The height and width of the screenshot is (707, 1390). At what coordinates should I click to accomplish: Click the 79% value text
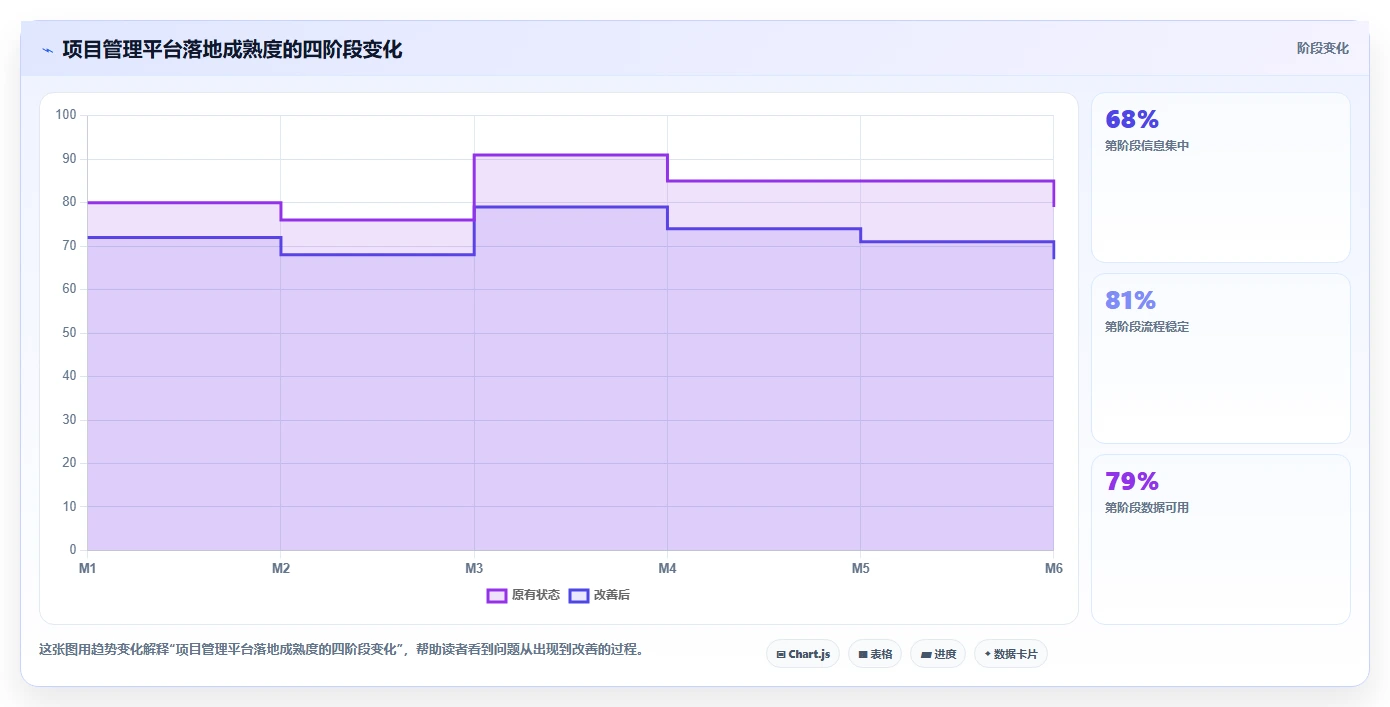[x=1132, y=482]
